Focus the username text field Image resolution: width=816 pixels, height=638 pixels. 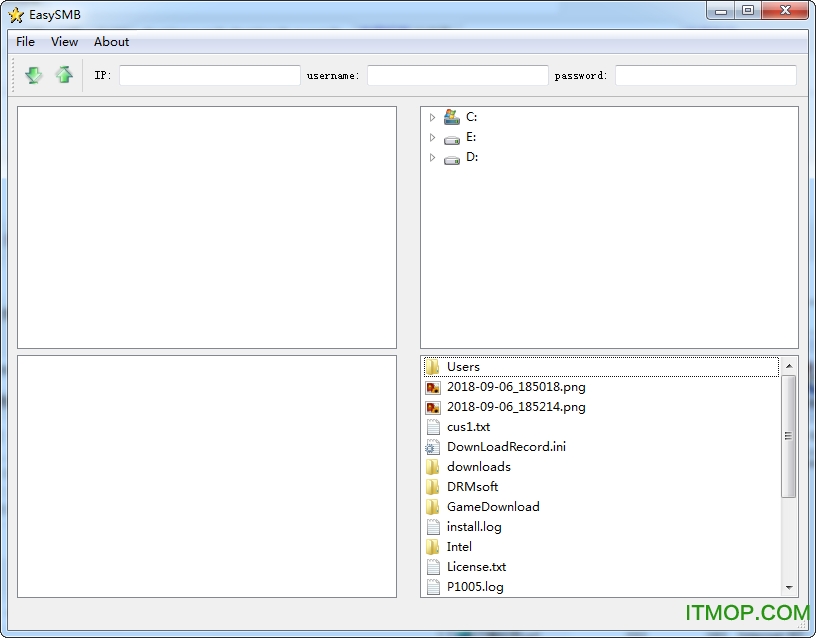point(457,75)
